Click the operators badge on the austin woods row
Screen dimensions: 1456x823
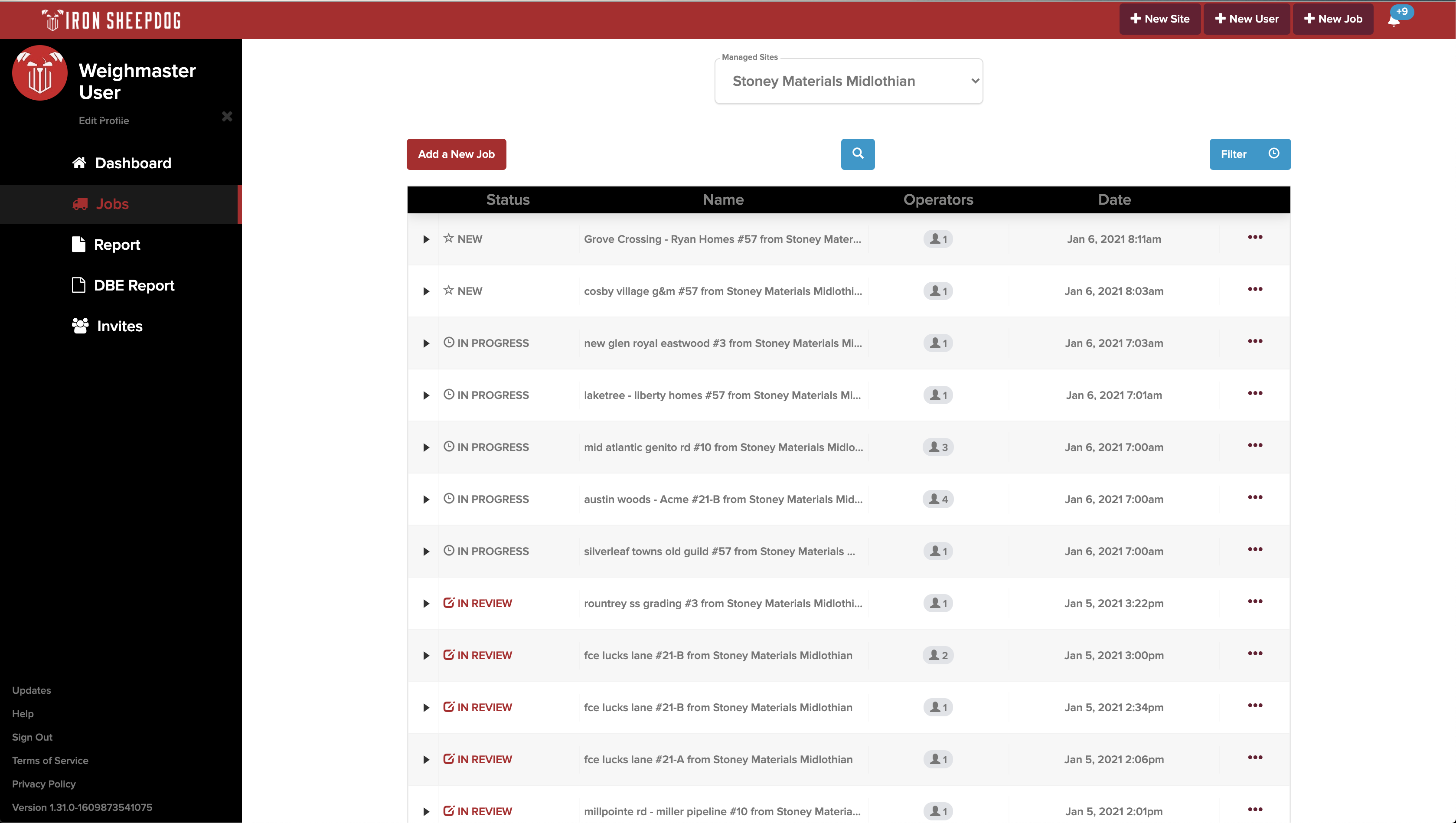[x=938, y=499]
